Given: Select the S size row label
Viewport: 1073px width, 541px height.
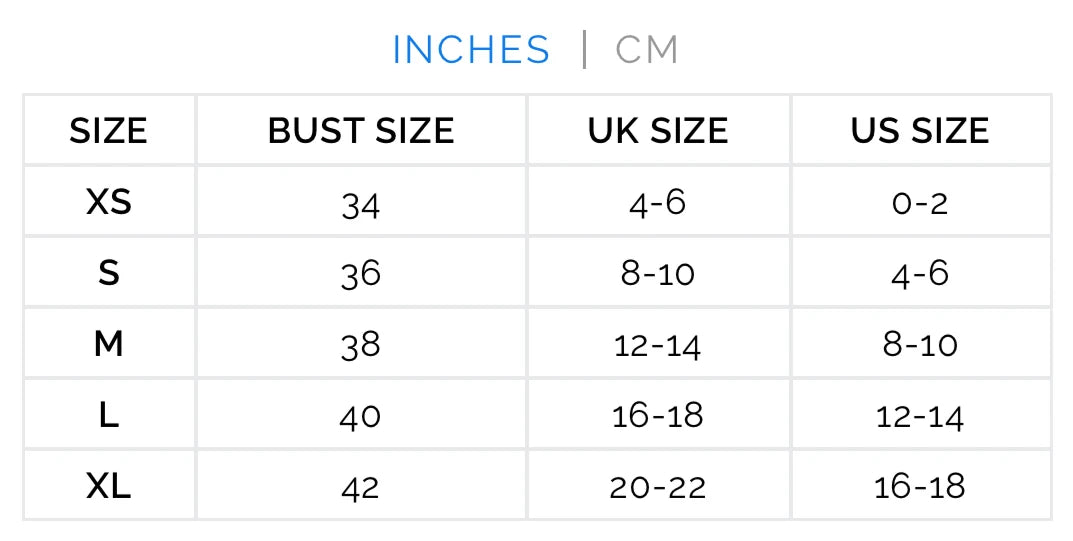Looking at the screenshot, I should [x=108, y=274].
